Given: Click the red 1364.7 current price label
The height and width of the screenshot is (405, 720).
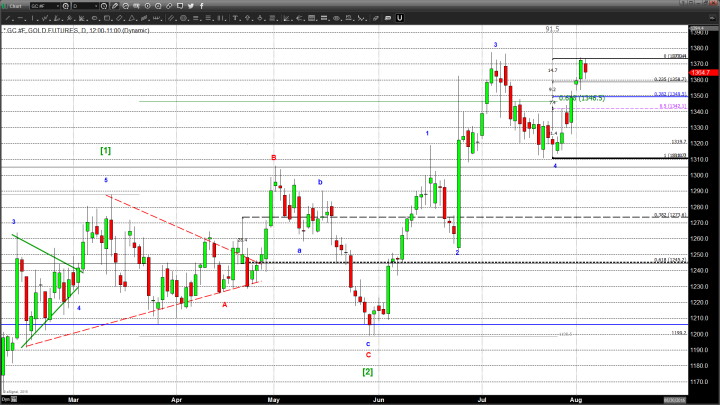Looking at the screenshot, I should click(x=700, y=72).
